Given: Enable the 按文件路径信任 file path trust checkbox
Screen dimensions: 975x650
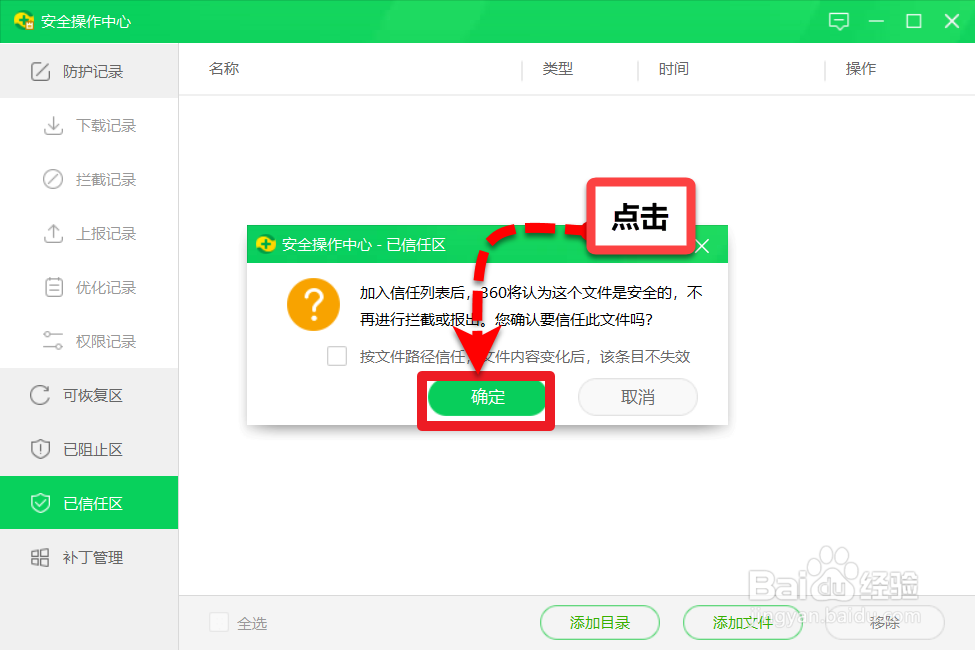Looking at the screenshot, I should (x=337, y=355).
